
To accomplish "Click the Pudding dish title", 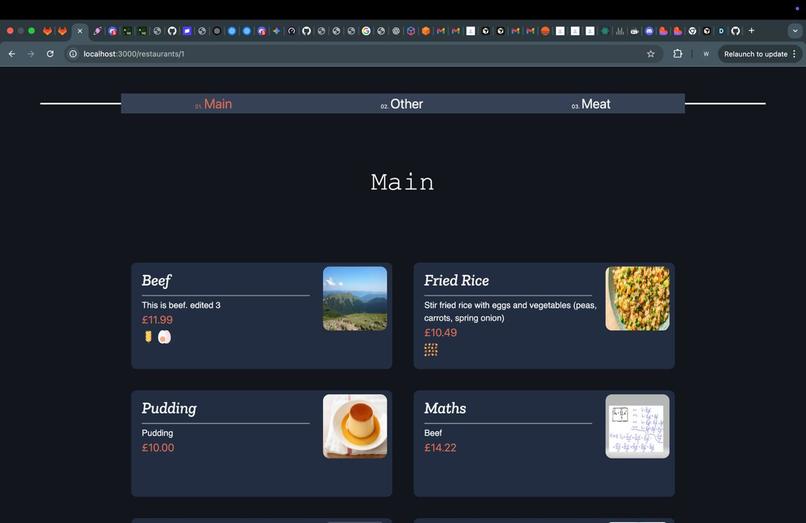I will pos(169,408).
